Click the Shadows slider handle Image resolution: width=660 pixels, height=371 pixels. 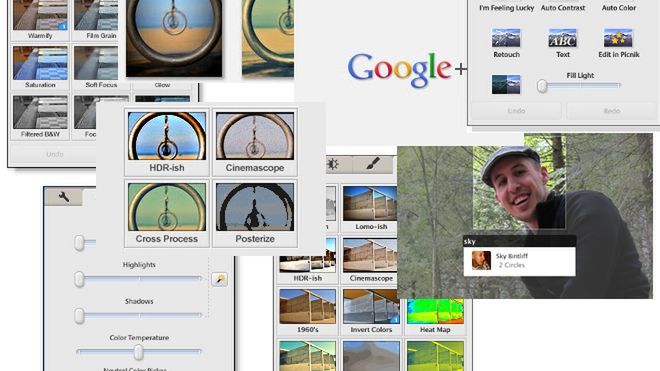[x=79, y=316]
